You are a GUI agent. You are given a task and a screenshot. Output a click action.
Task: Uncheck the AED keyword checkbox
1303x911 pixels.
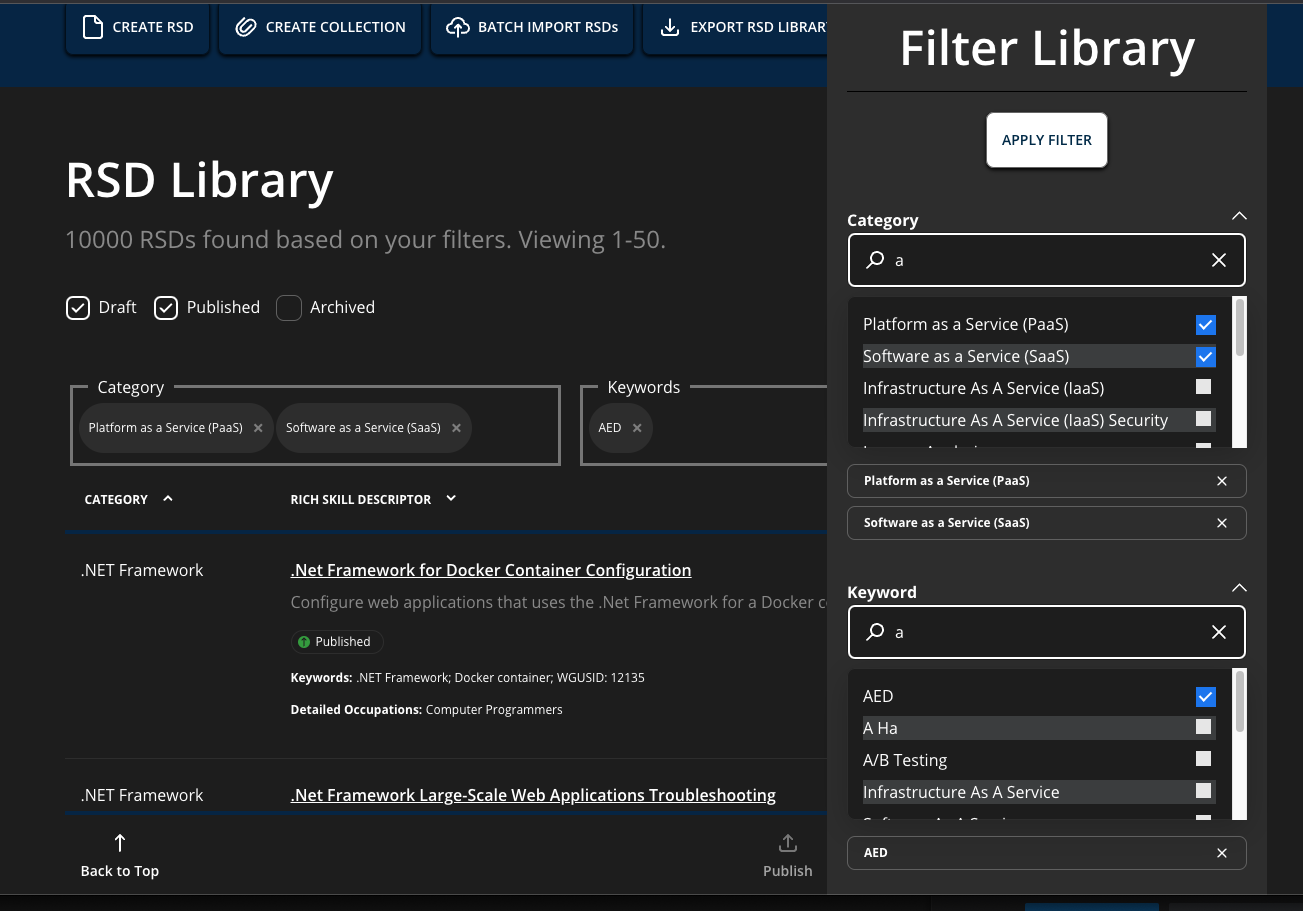coord(1205,697)
